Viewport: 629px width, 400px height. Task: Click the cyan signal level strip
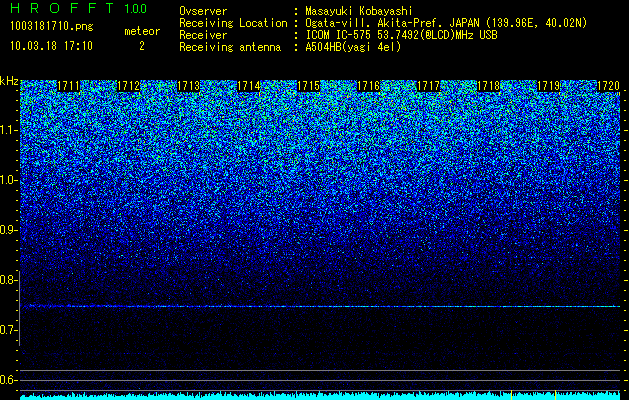320,396
